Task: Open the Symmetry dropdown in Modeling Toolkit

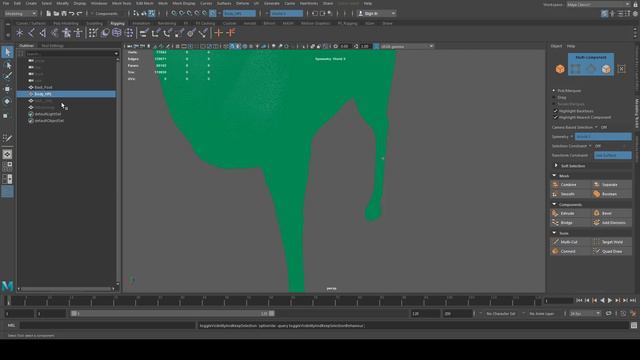Action: coord(603,137)
